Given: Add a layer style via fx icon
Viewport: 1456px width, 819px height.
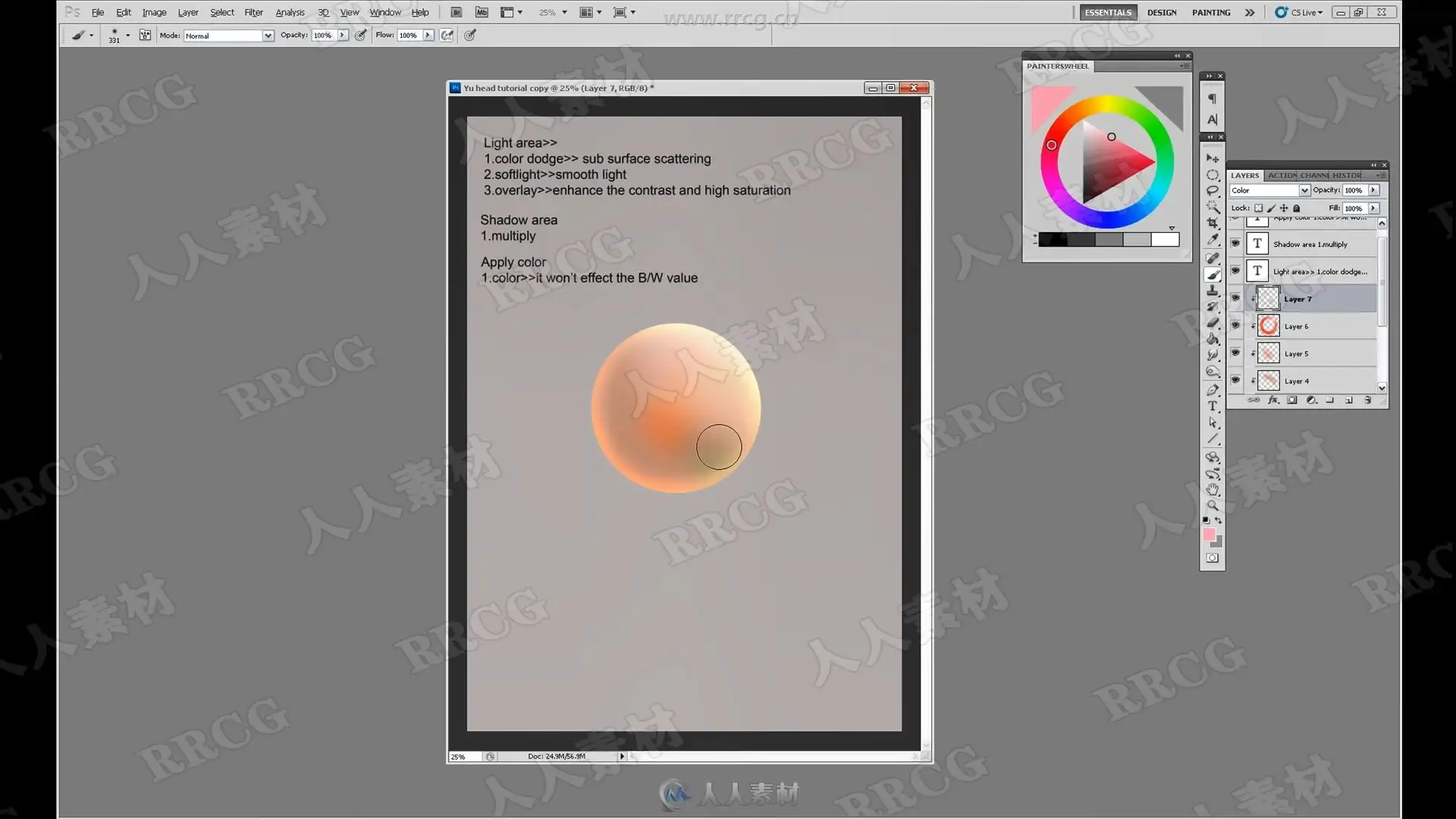Looking at the screenshot, I should (1273, 400).
